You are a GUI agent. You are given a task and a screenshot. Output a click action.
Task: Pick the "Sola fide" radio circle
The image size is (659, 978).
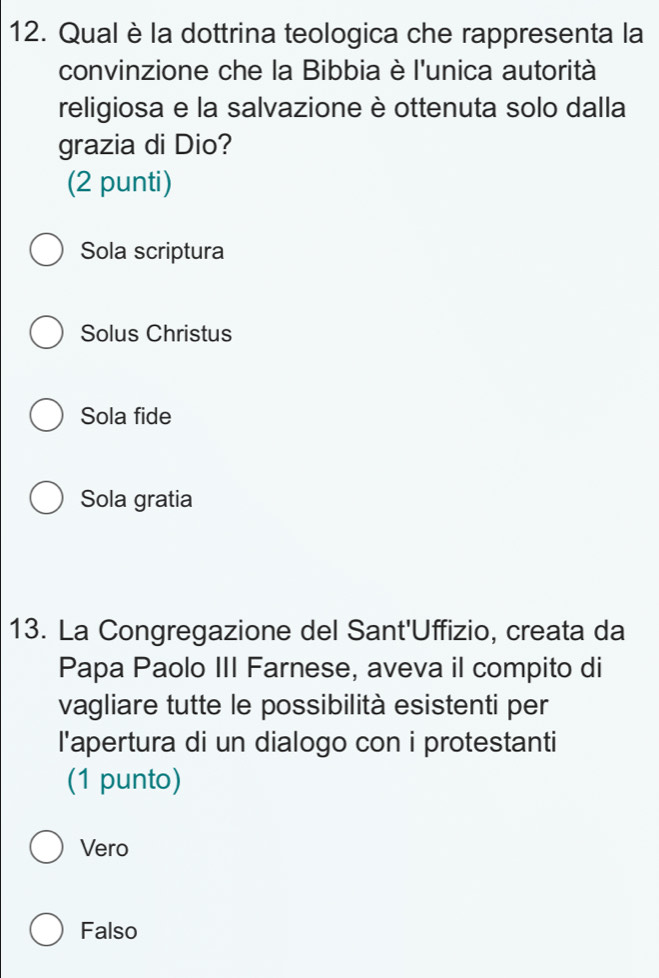pyautogui.click(x=46, y=416)
